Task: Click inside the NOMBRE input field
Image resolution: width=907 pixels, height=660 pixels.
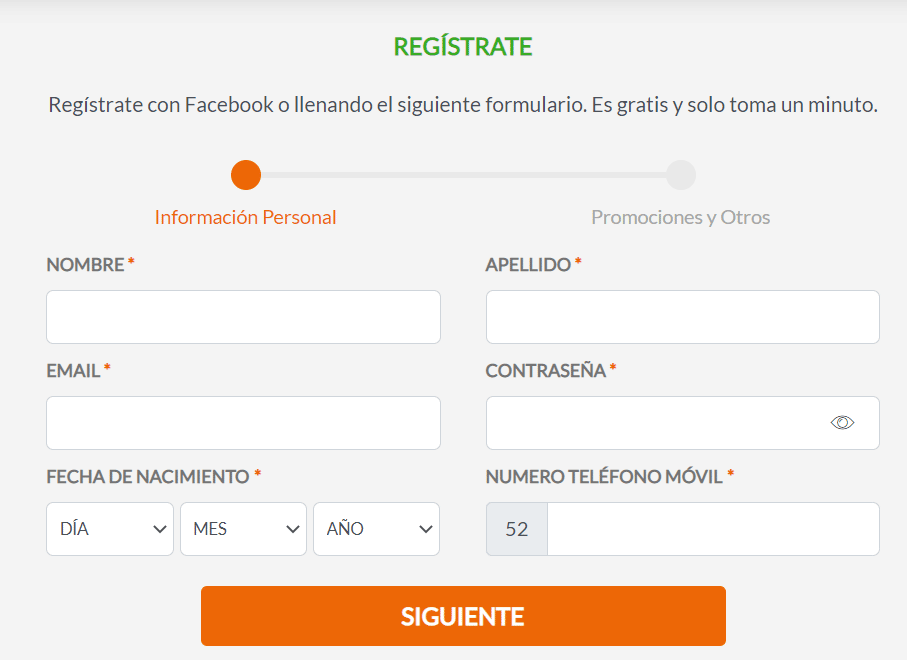Action: point(243,316)
